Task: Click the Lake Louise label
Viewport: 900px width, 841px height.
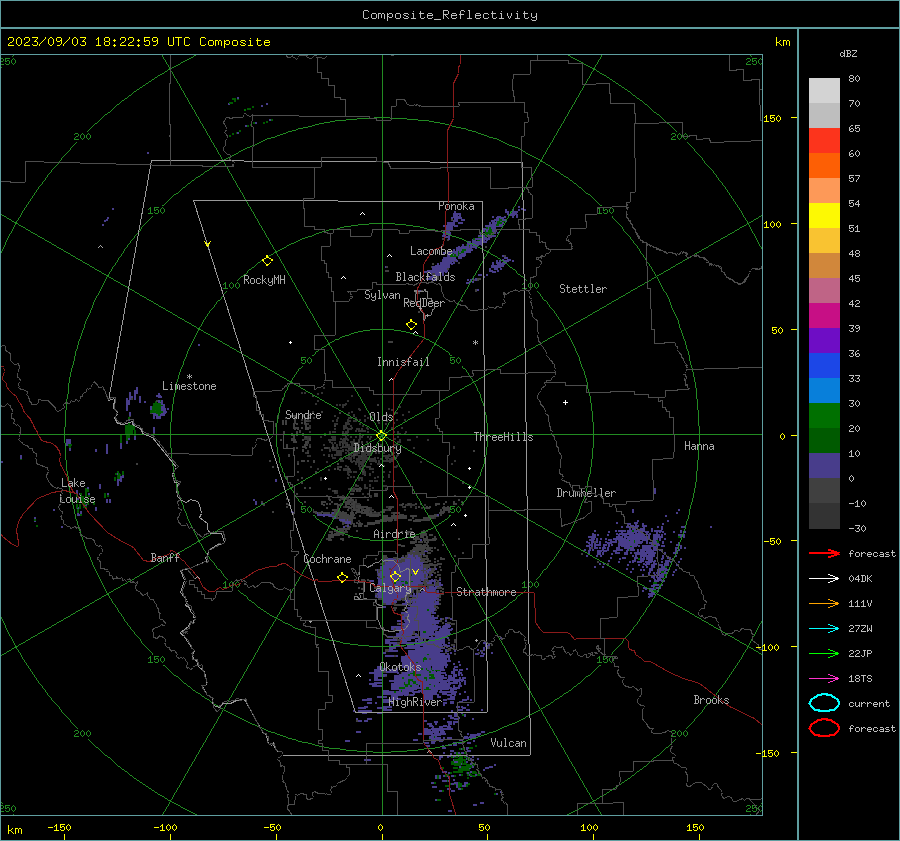Action: pos(77,491)
